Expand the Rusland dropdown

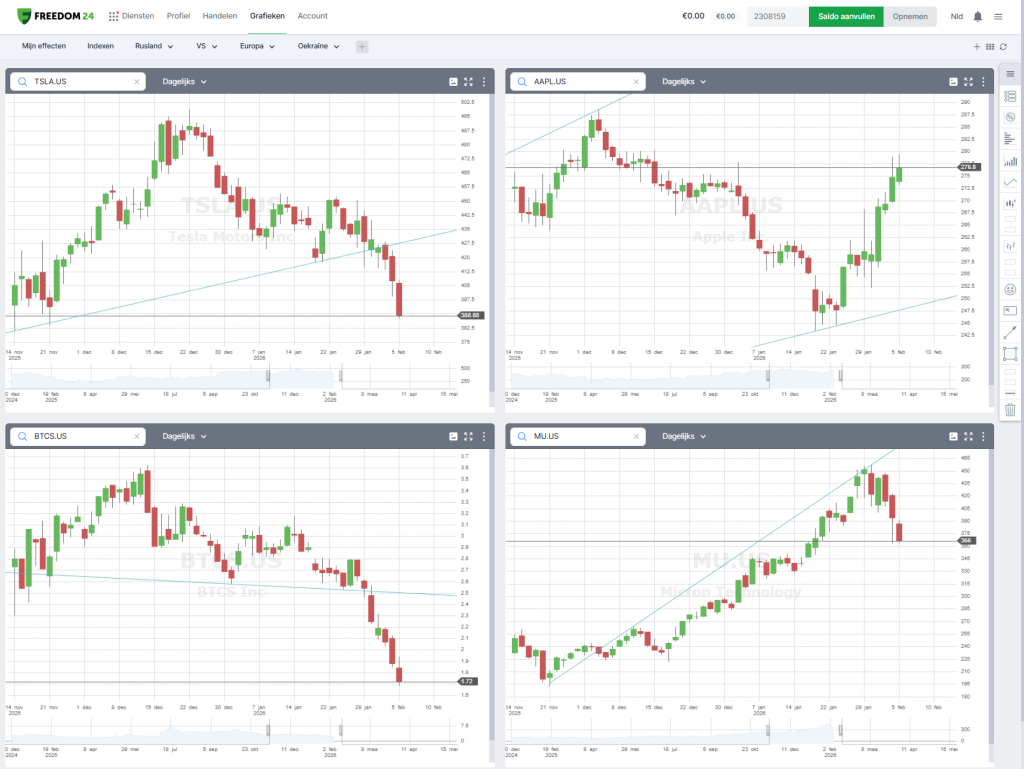coord(154,46)
